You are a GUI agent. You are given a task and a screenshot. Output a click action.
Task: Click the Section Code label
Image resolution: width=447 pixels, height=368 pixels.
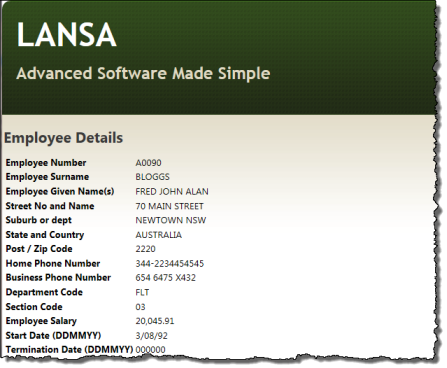coord(34,307)
